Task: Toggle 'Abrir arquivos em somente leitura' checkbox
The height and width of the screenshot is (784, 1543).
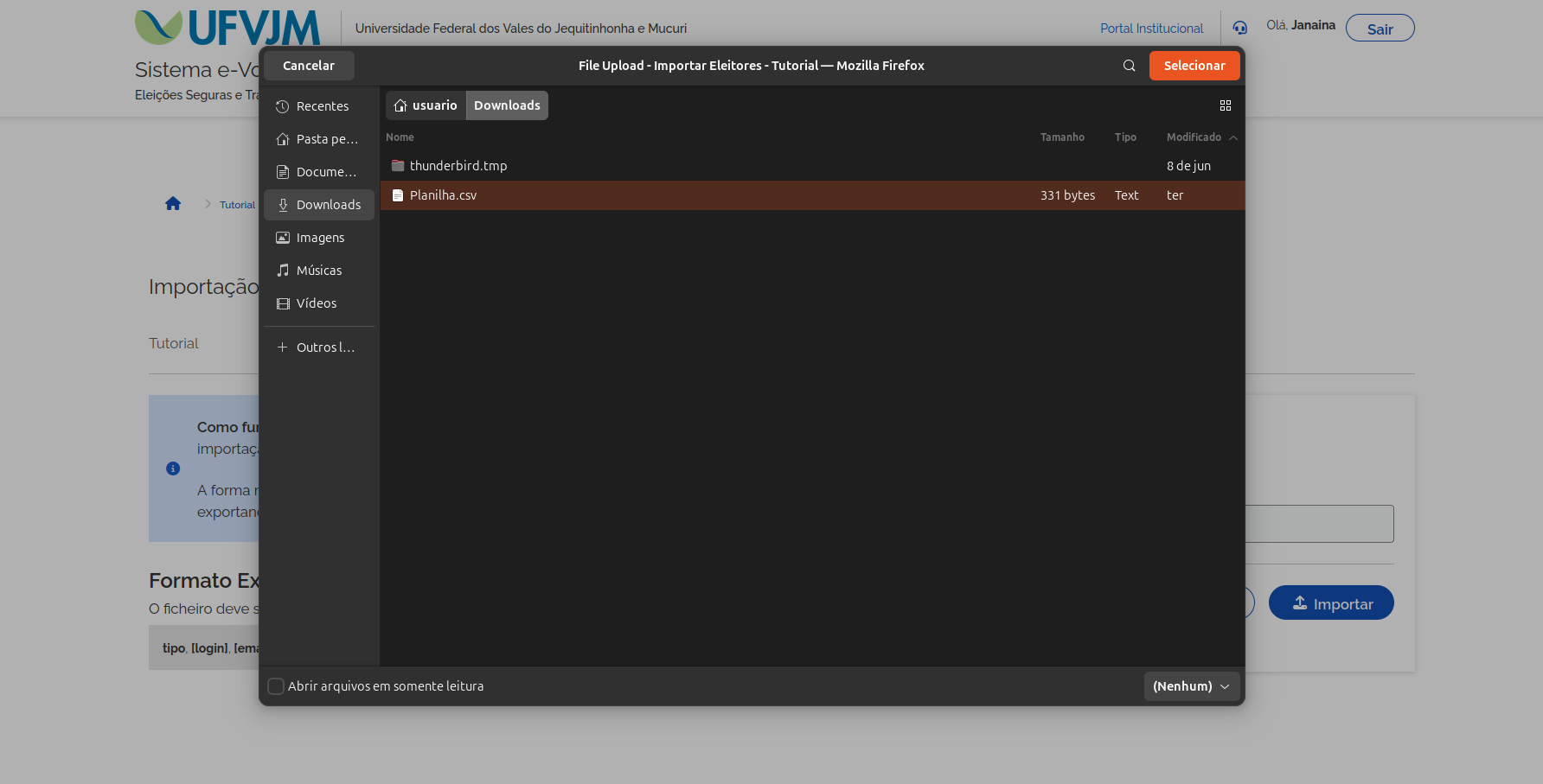Action: [276, 686]
